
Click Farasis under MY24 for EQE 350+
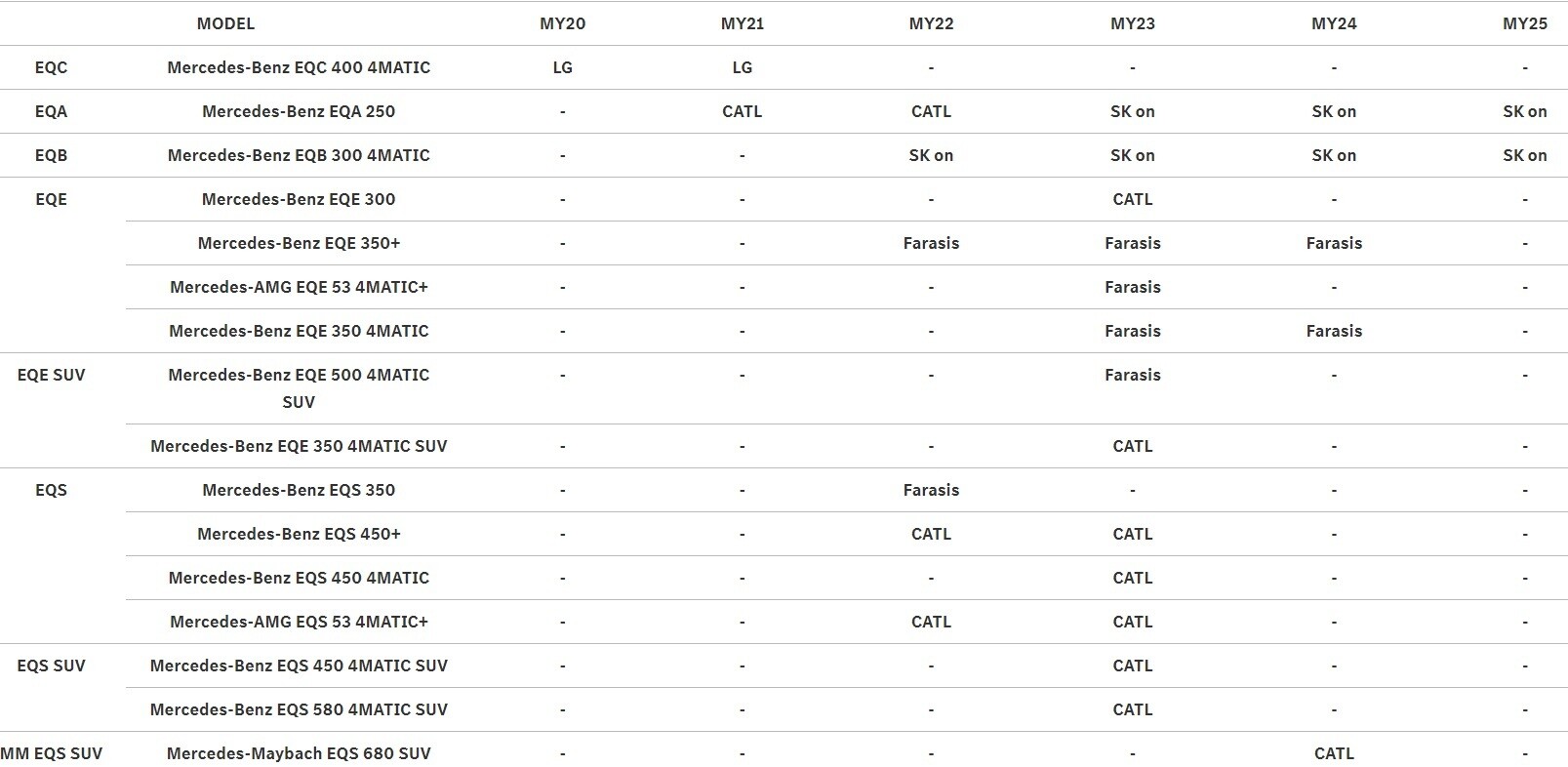[x=1334, y=243]
